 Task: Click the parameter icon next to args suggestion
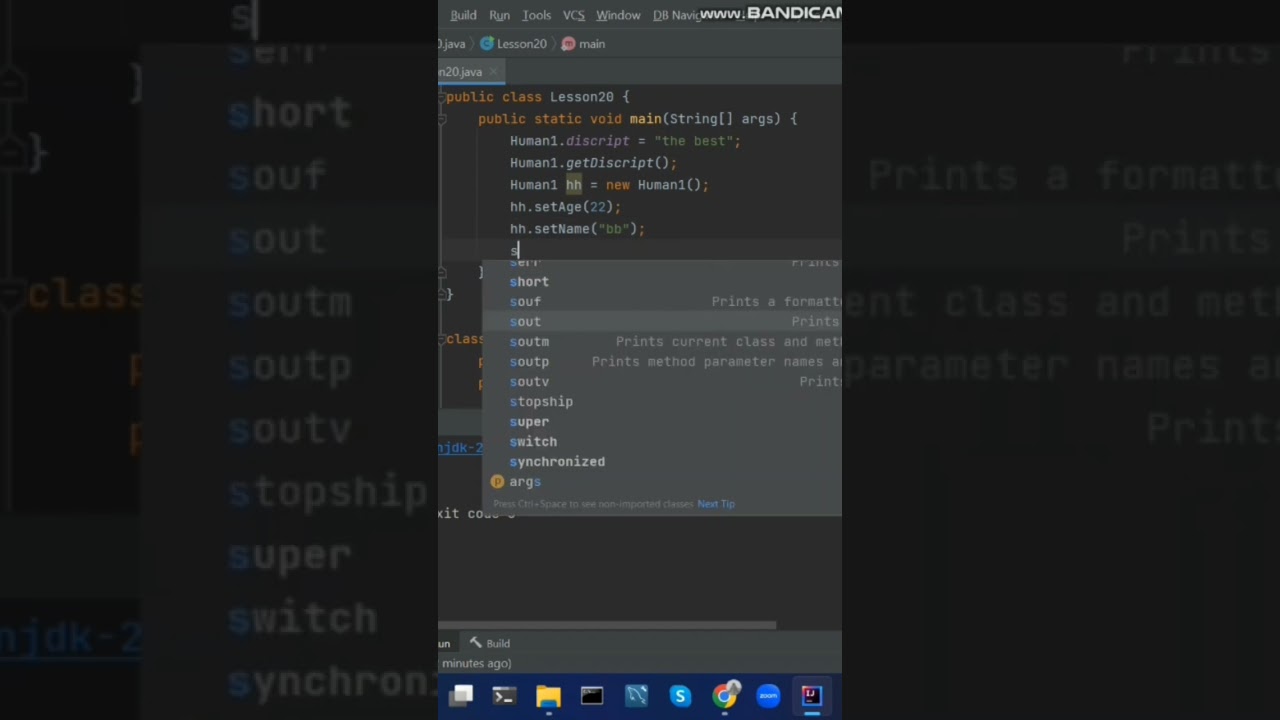[497, 481]
